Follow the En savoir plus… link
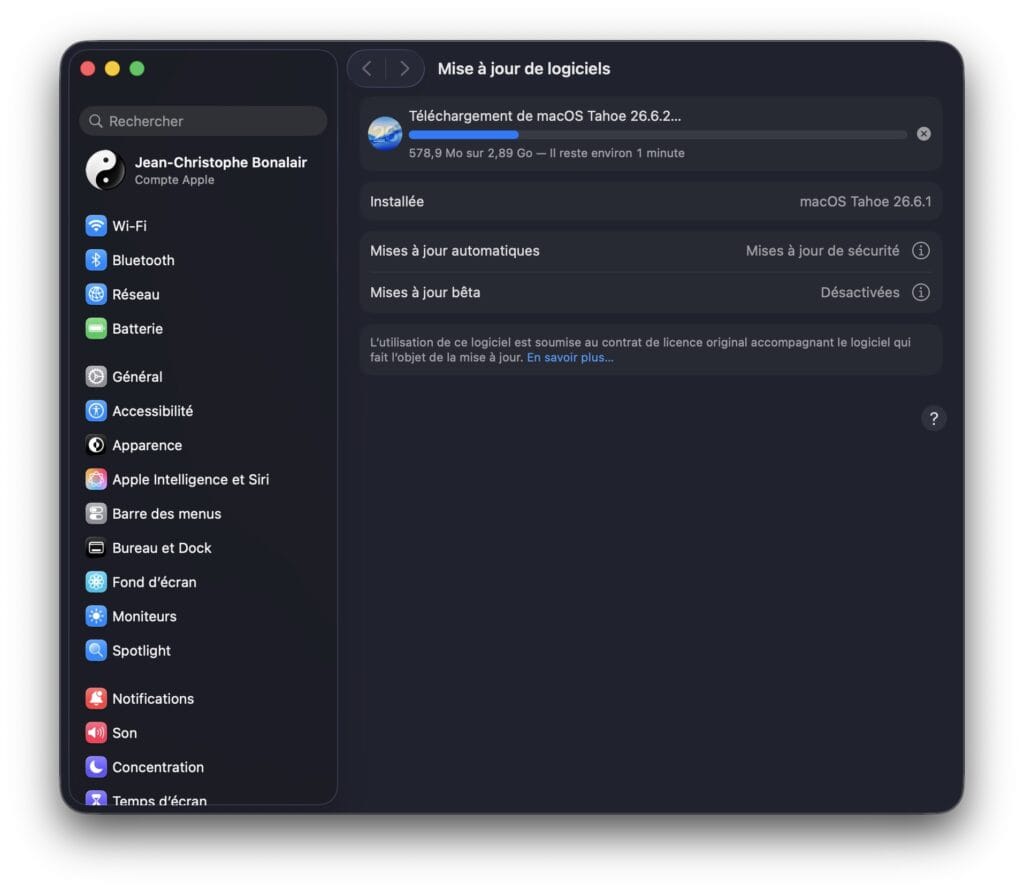Screen dimensions: 1024x893 click(x=570, y=357)
